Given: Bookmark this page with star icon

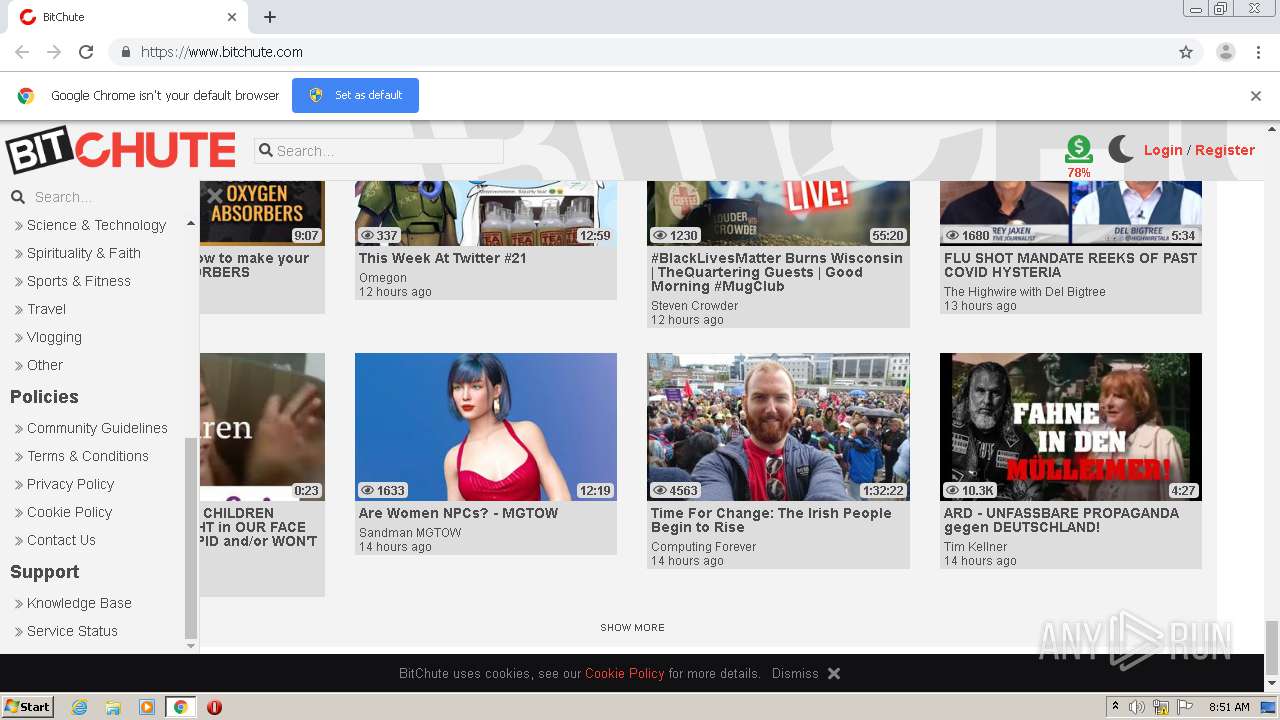Looking at the screenshot, I should pyautogui.click(x=1186, y=52).
